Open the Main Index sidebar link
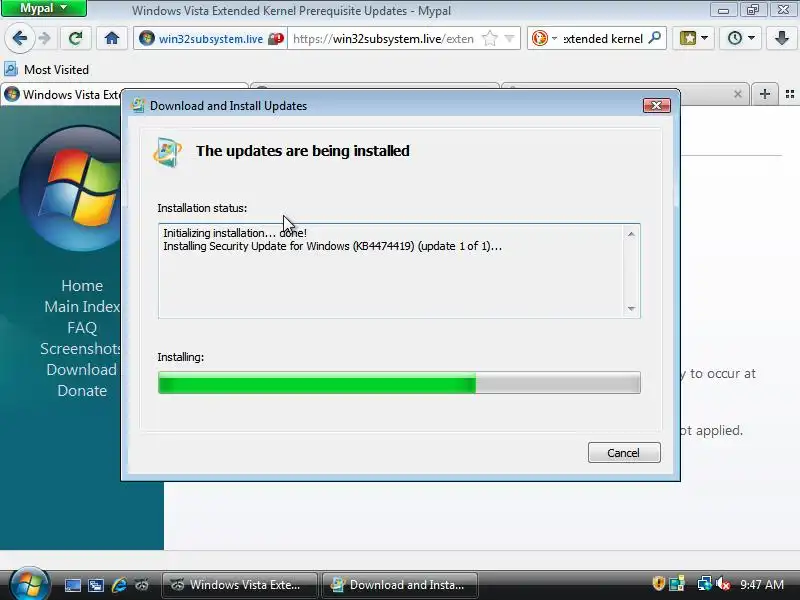This screenshot has height=600, width=800. coord(82,306)
